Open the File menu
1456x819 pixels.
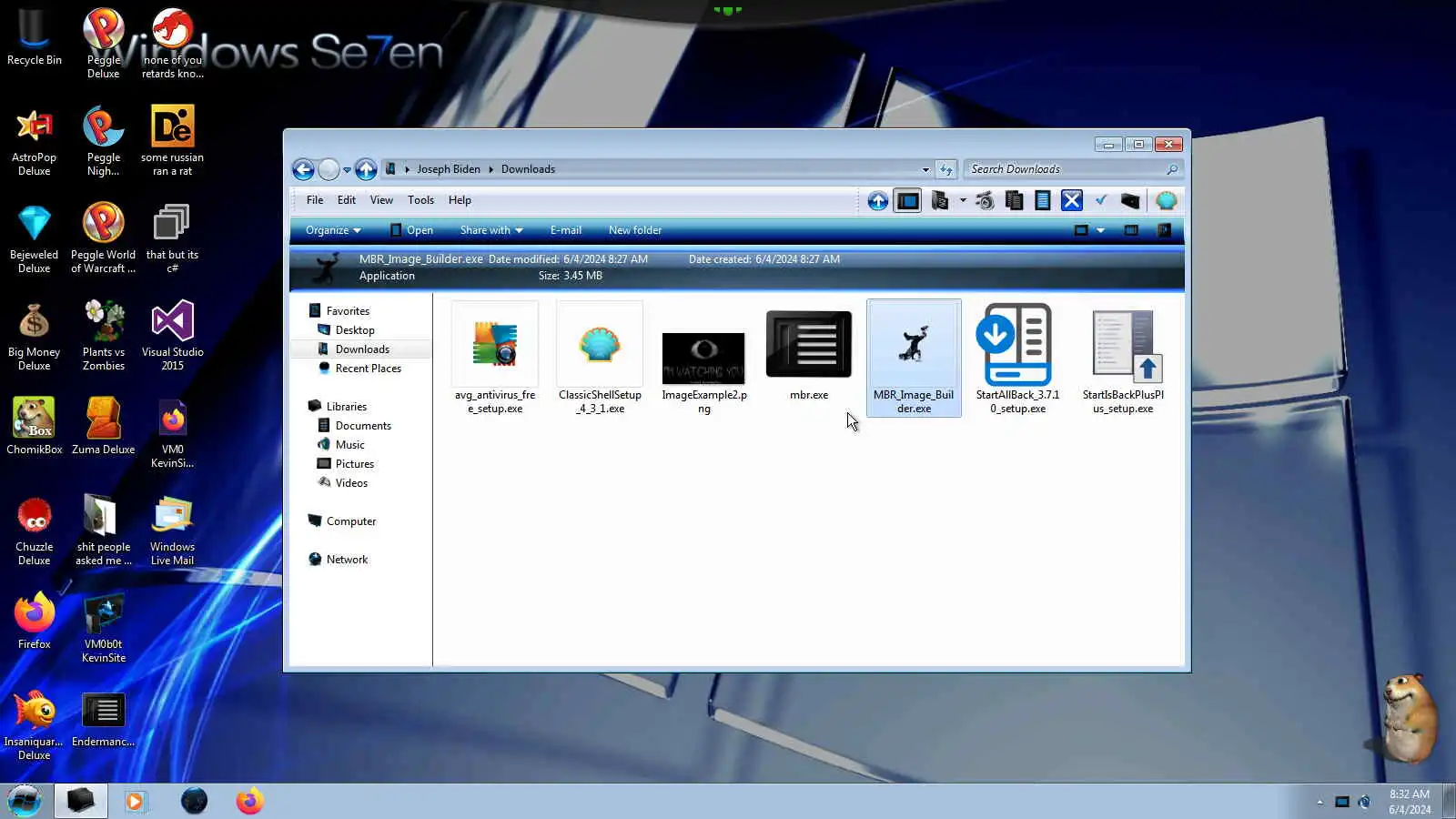(315, 200)
